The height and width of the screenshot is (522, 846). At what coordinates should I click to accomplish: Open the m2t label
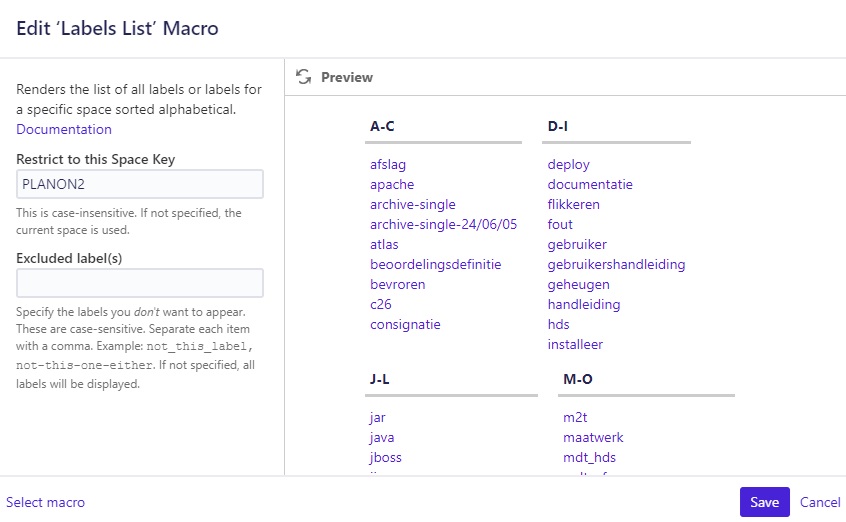click(575, 418)
